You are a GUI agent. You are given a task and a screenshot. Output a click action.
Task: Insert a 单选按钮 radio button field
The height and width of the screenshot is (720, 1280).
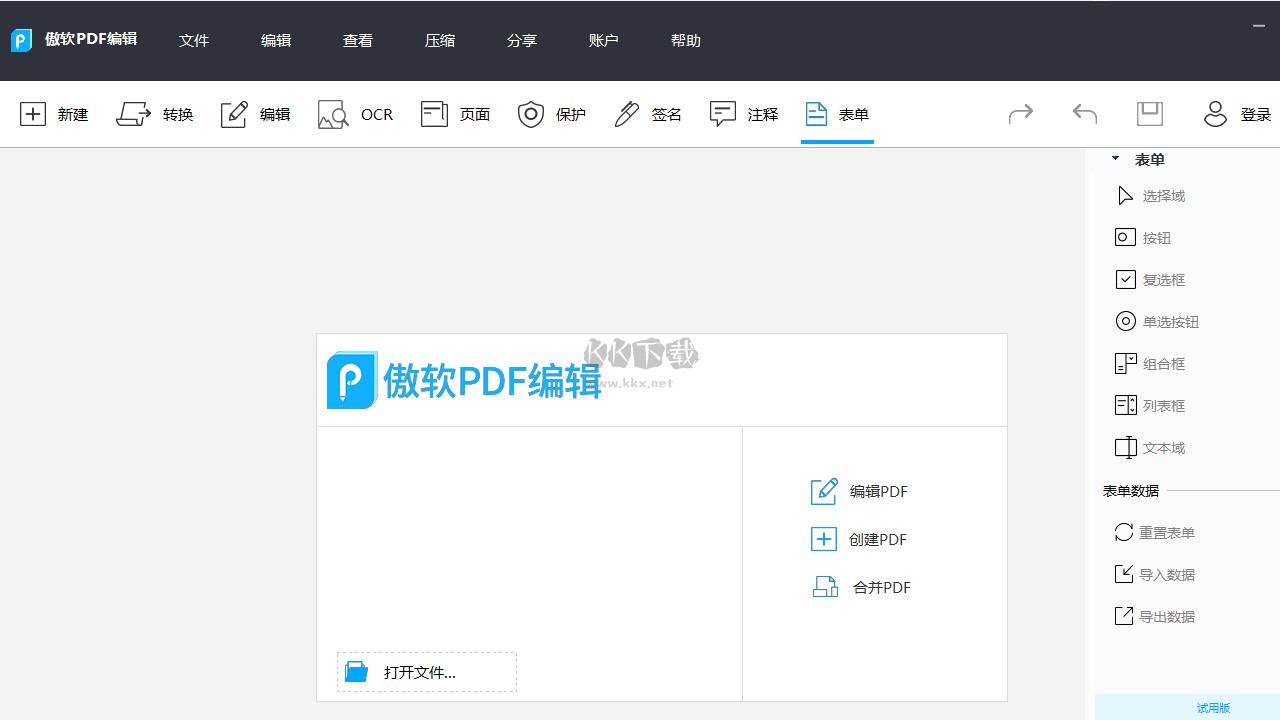(x=1157, y=321)
